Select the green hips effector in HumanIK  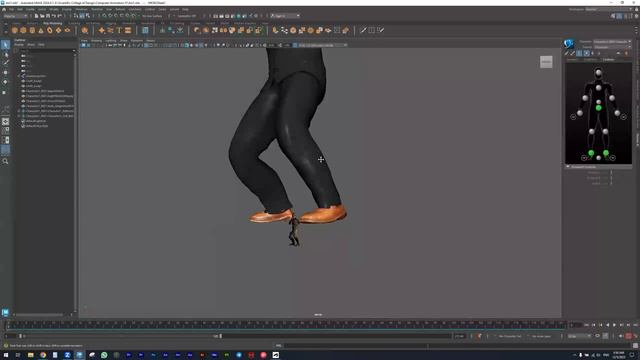[x=598, y=108]
